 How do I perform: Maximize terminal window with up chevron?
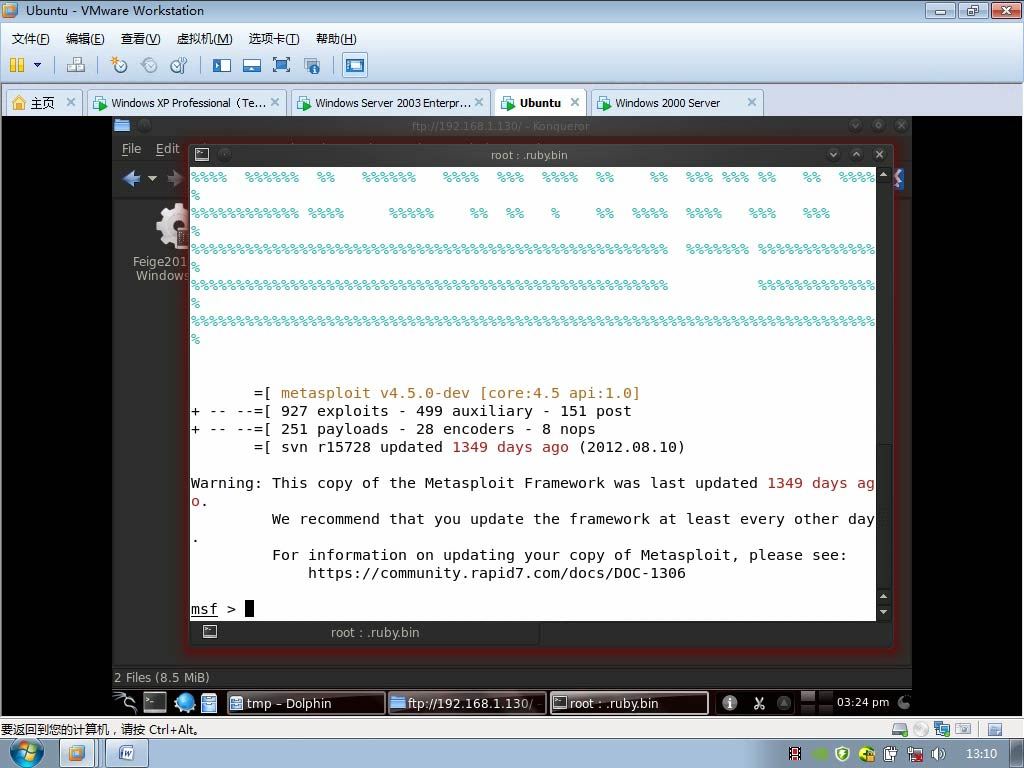pyautogui.click(x=856, y=154)
